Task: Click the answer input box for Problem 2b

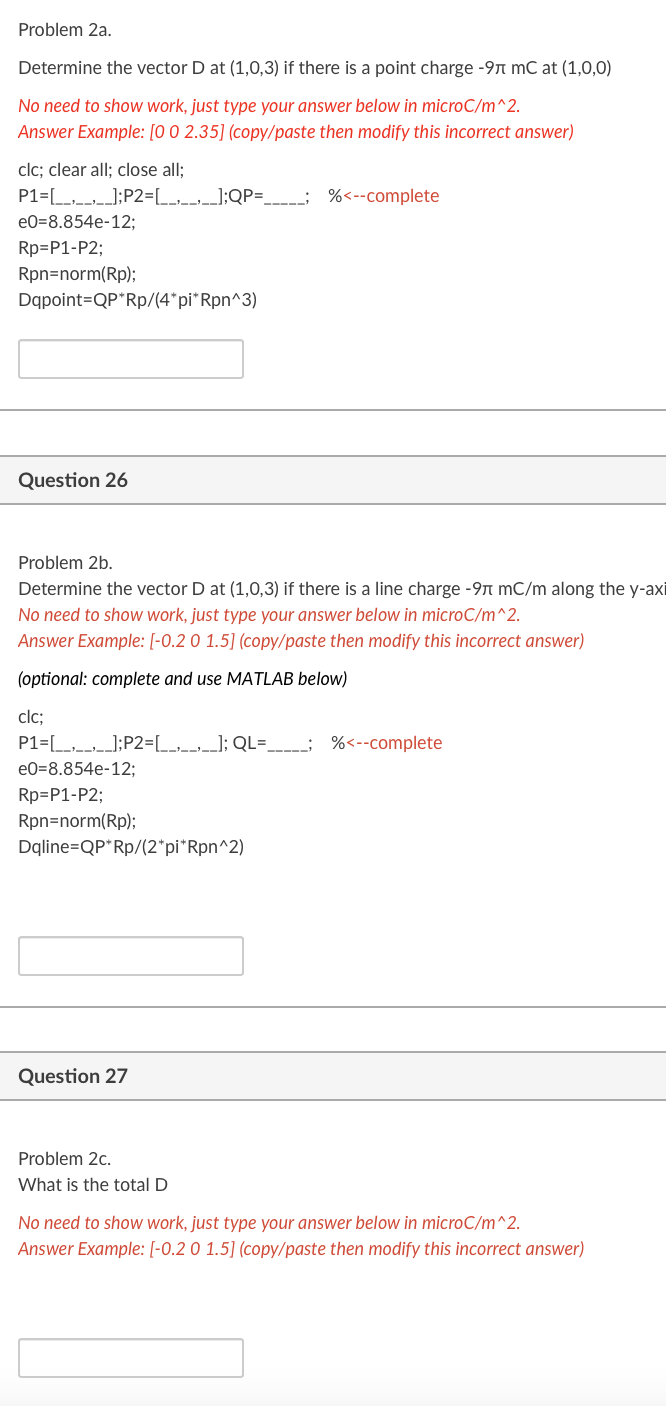Action: [x=130, y=955]
